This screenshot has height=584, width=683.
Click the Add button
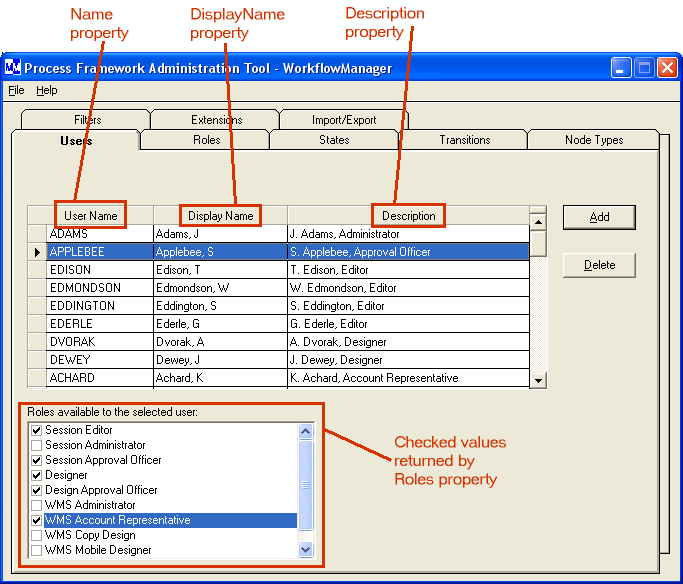[599, 217]
